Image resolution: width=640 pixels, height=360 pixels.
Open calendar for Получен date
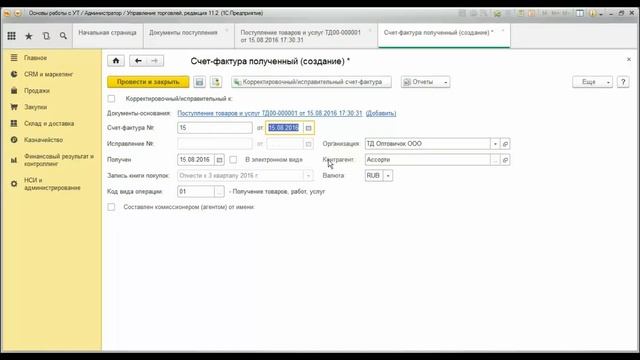[219, 160]
